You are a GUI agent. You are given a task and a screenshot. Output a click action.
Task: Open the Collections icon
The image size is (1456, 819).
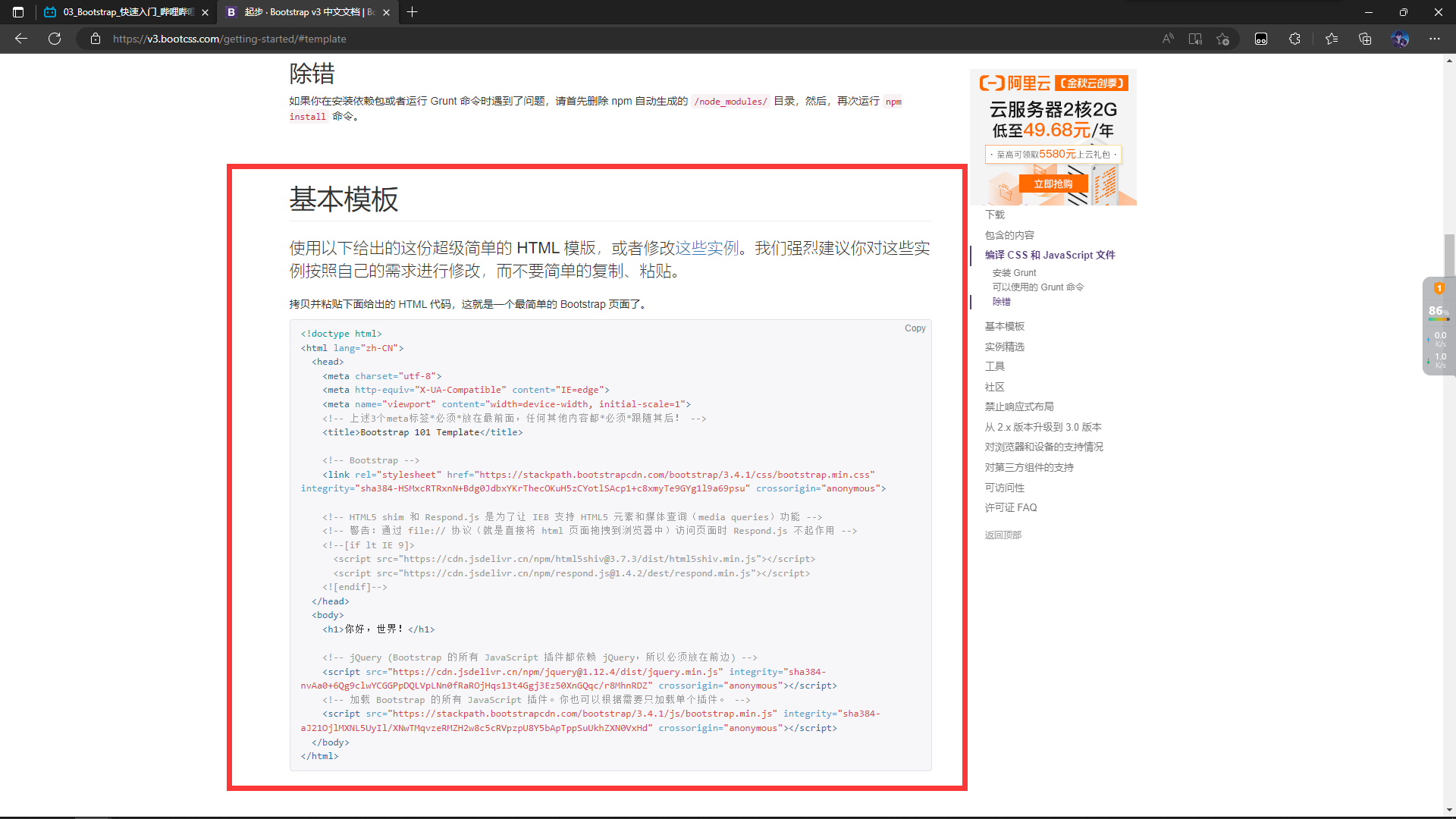[1365, 39]
